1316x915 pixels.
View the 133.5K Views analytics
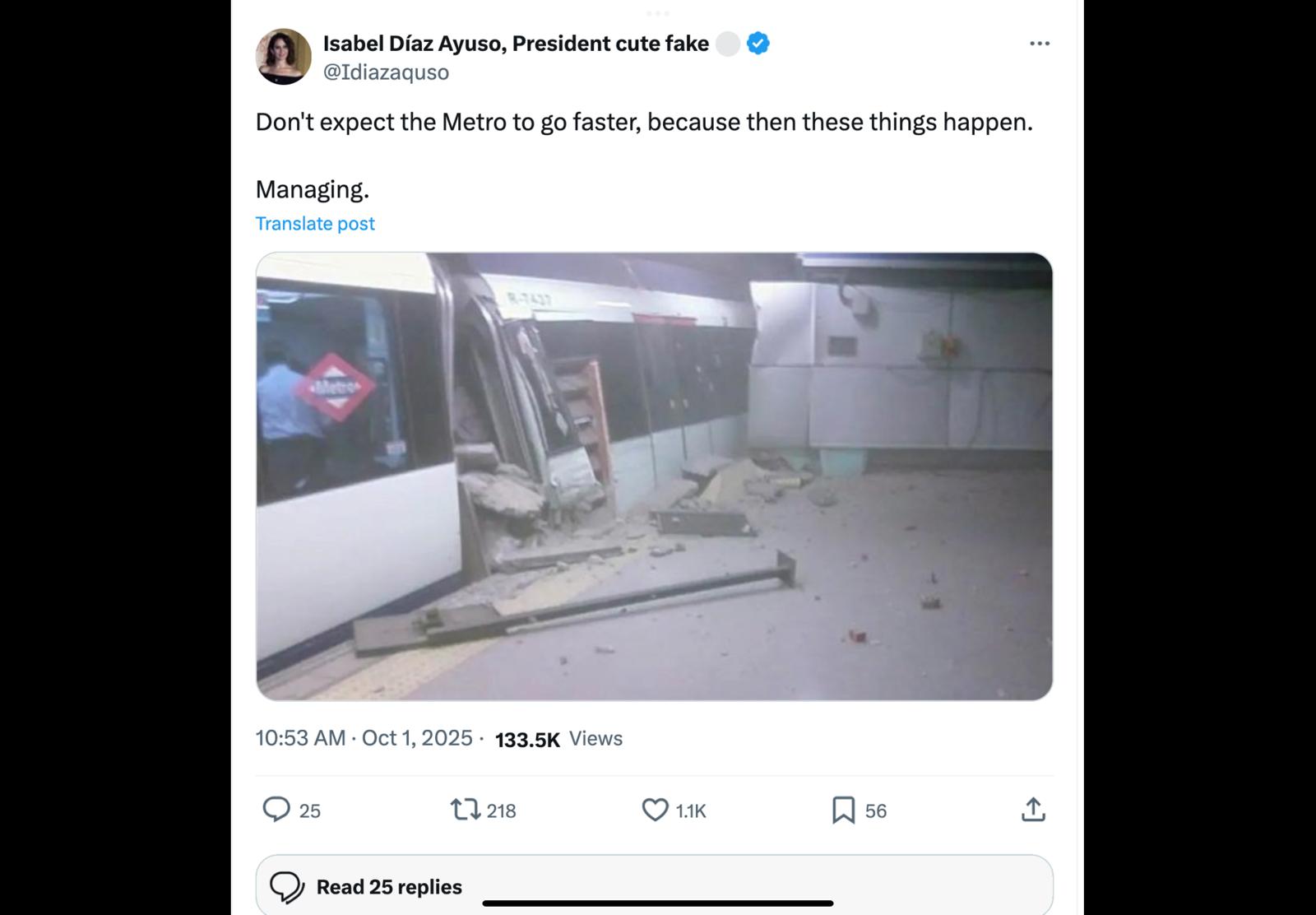(x=558, y=739)
